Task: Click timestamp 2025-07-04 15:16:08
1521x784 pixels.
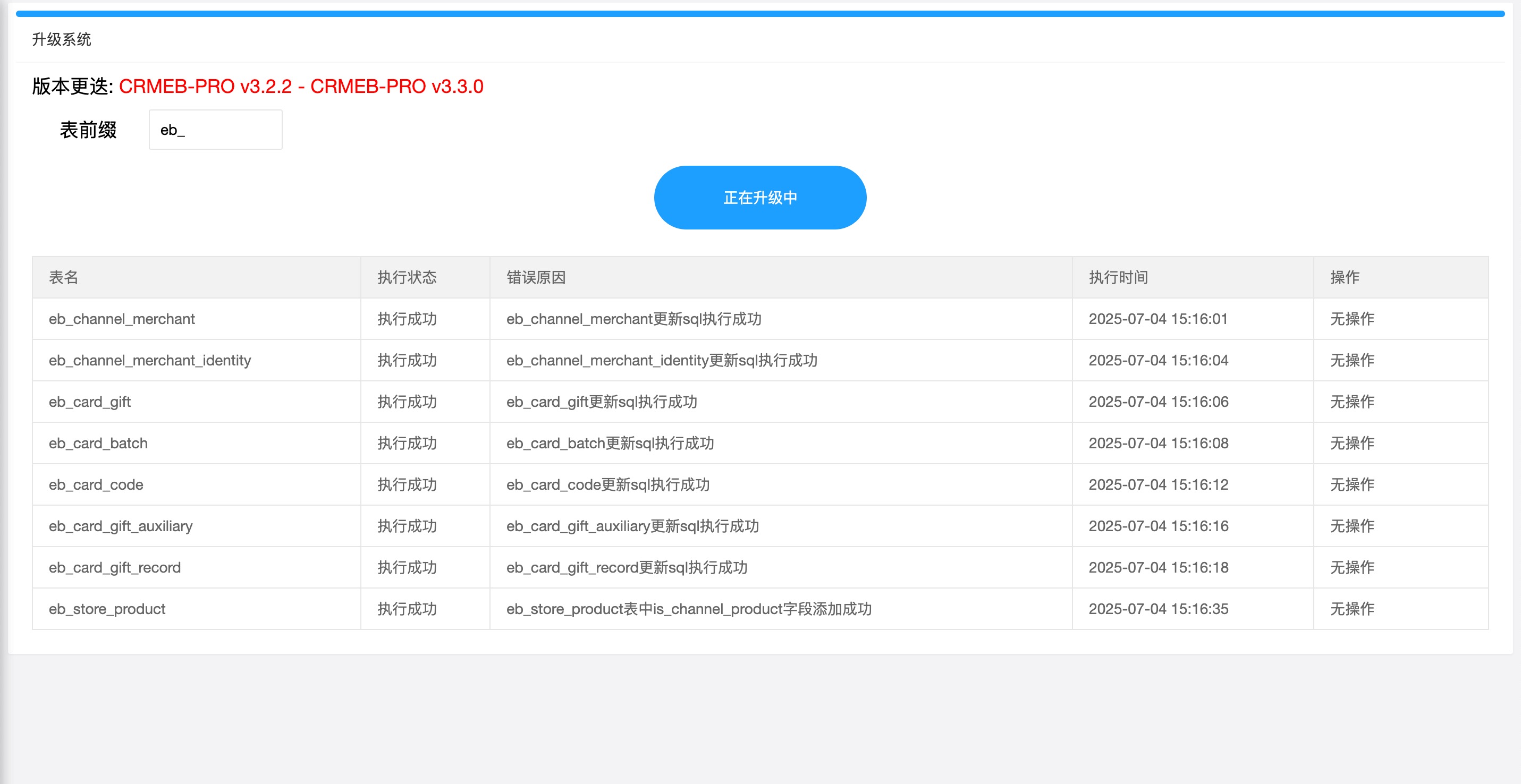Action: [x=1158, y=443]
